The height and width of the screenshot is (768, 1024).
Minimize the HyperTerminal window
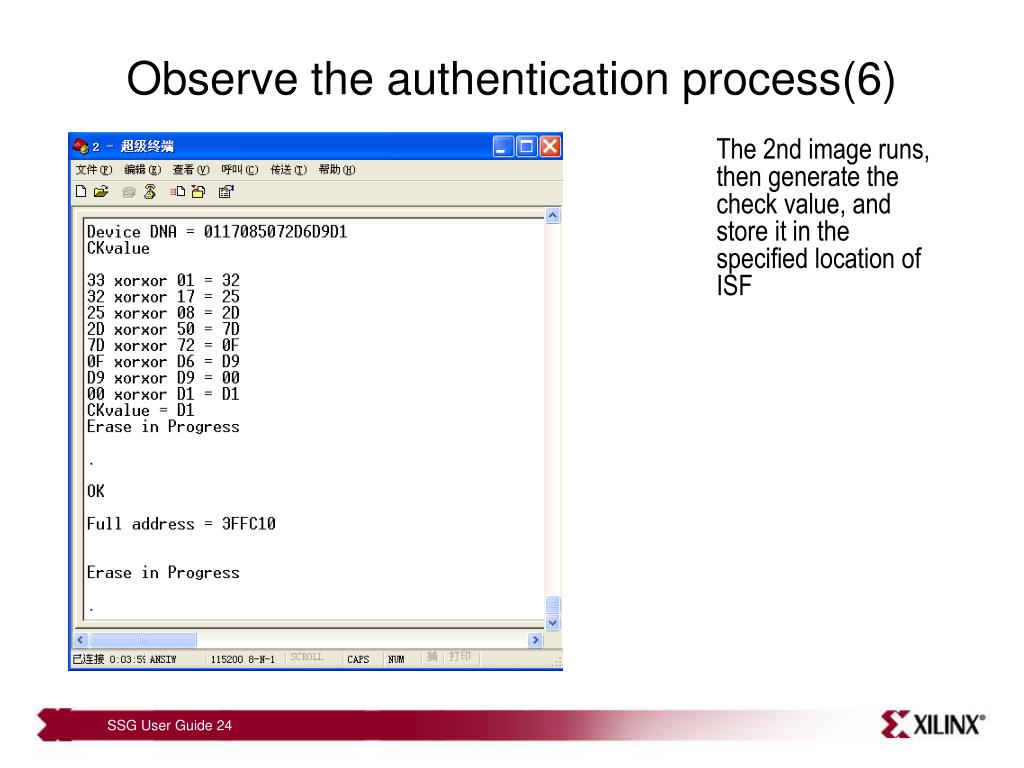503,146
